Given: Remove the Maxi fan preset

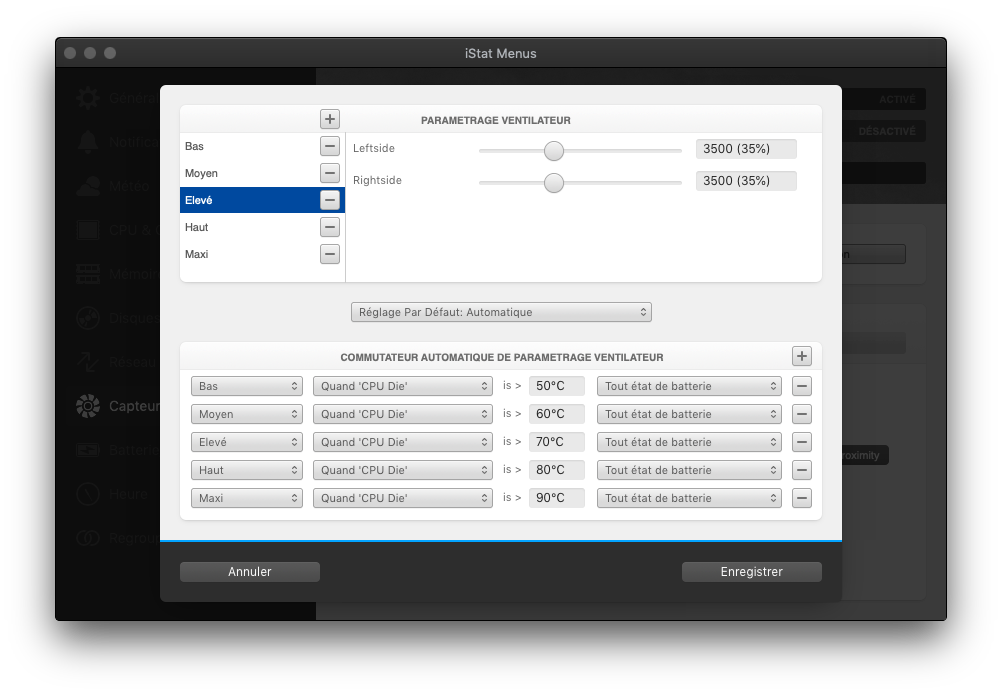Looking at the screenshot, I should click(x=330, y=254).
